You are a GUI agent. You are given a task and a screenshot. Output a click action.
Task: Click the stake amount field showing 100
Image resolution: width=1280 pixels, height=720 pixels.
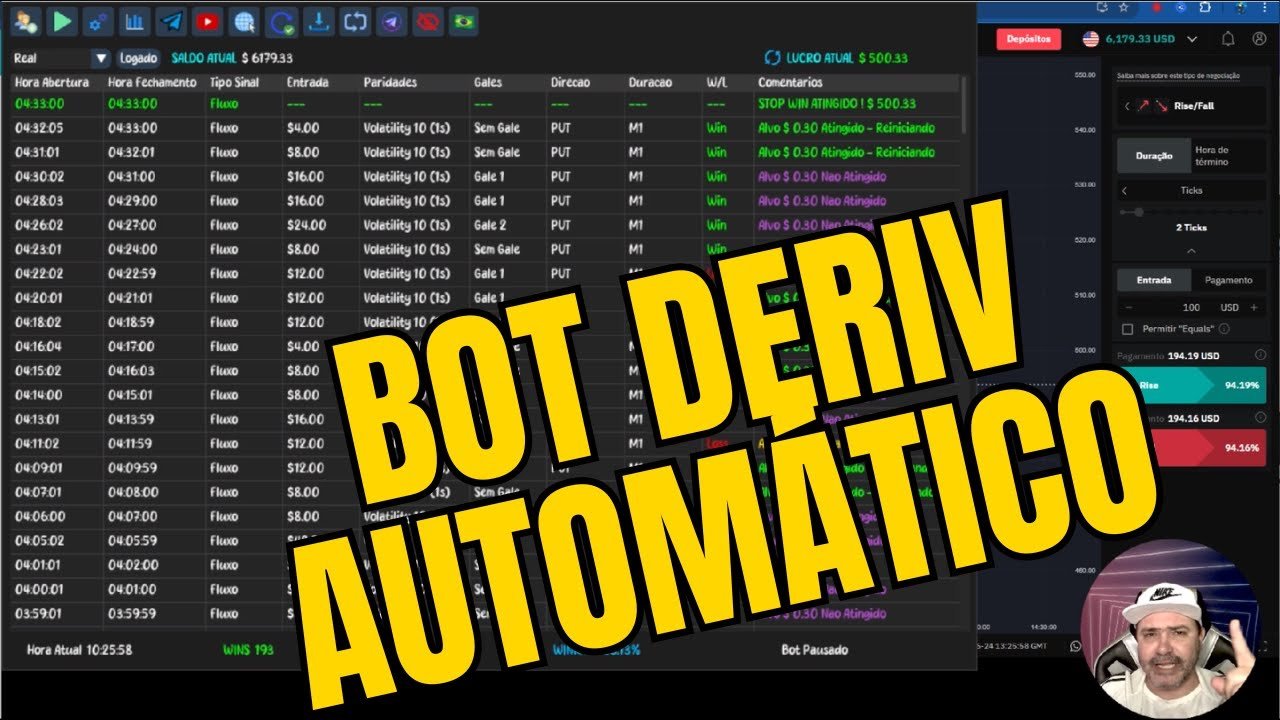pyautogui.click(x=1190, y=307)
